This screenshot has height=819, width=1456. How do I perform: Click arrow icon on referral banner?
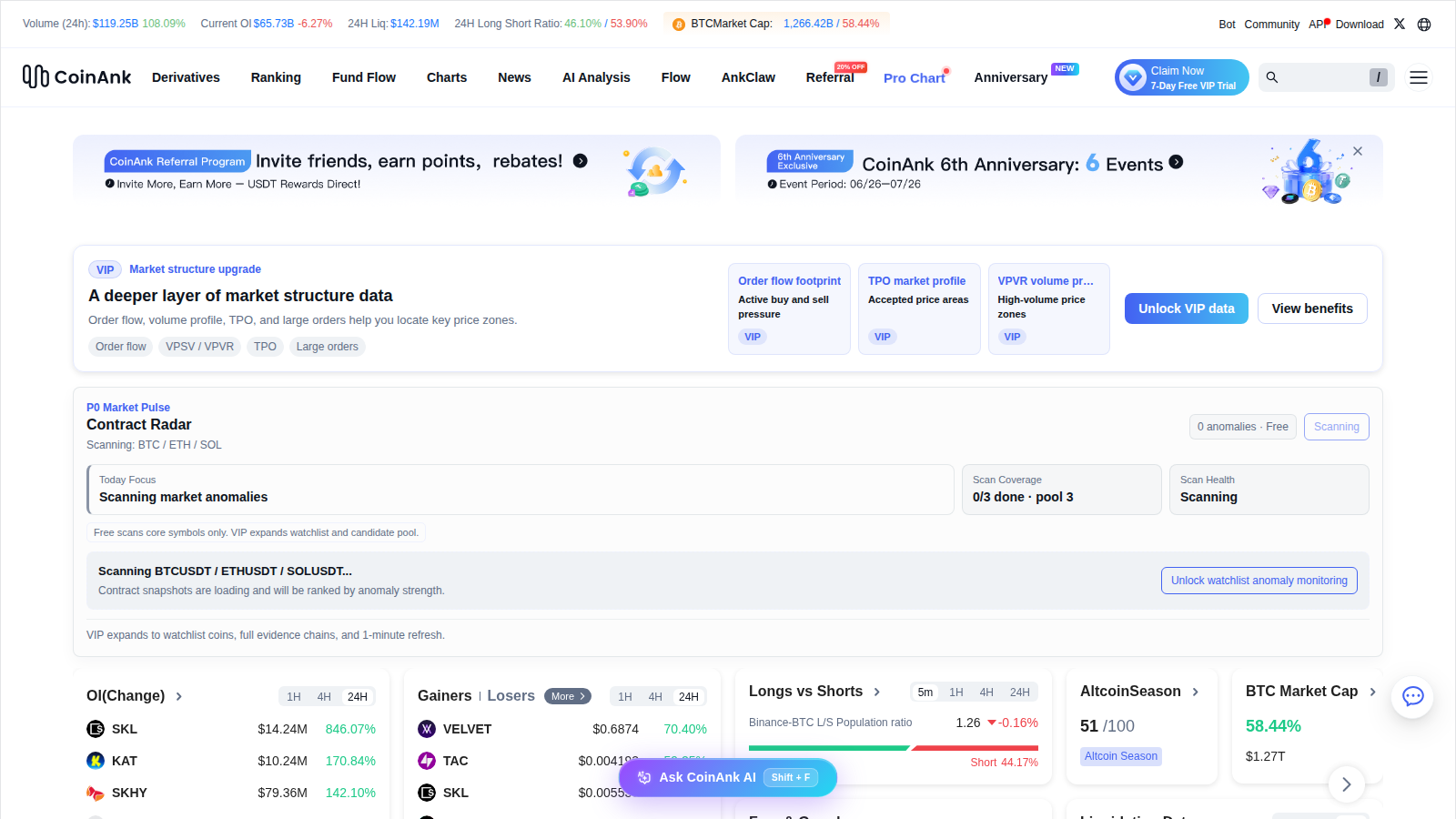point(580,161)
